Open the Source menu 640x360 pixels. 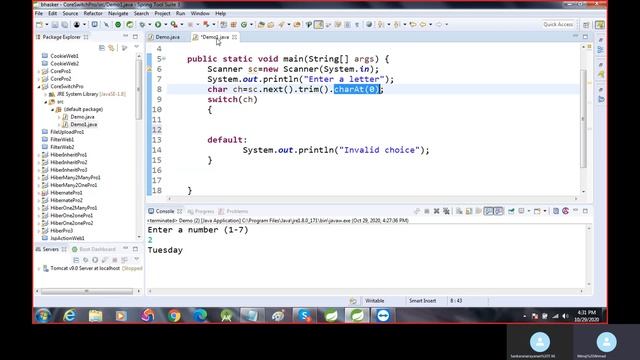70,13
